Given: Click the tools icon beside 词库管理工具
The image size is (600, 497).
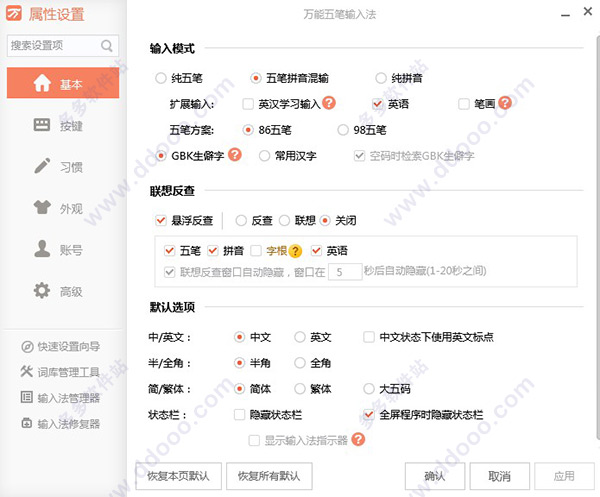Looking at the screenshot, I should pos(27,371).
